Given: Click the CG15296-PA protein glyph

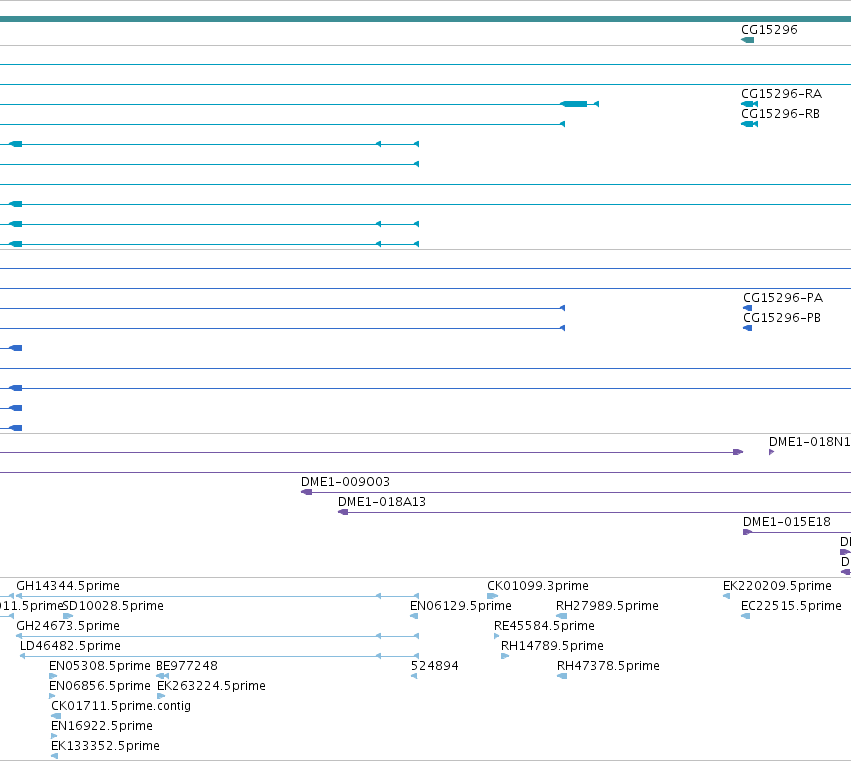Looking at the screenshot, I should pyautogui.click(x=747, y=308).
